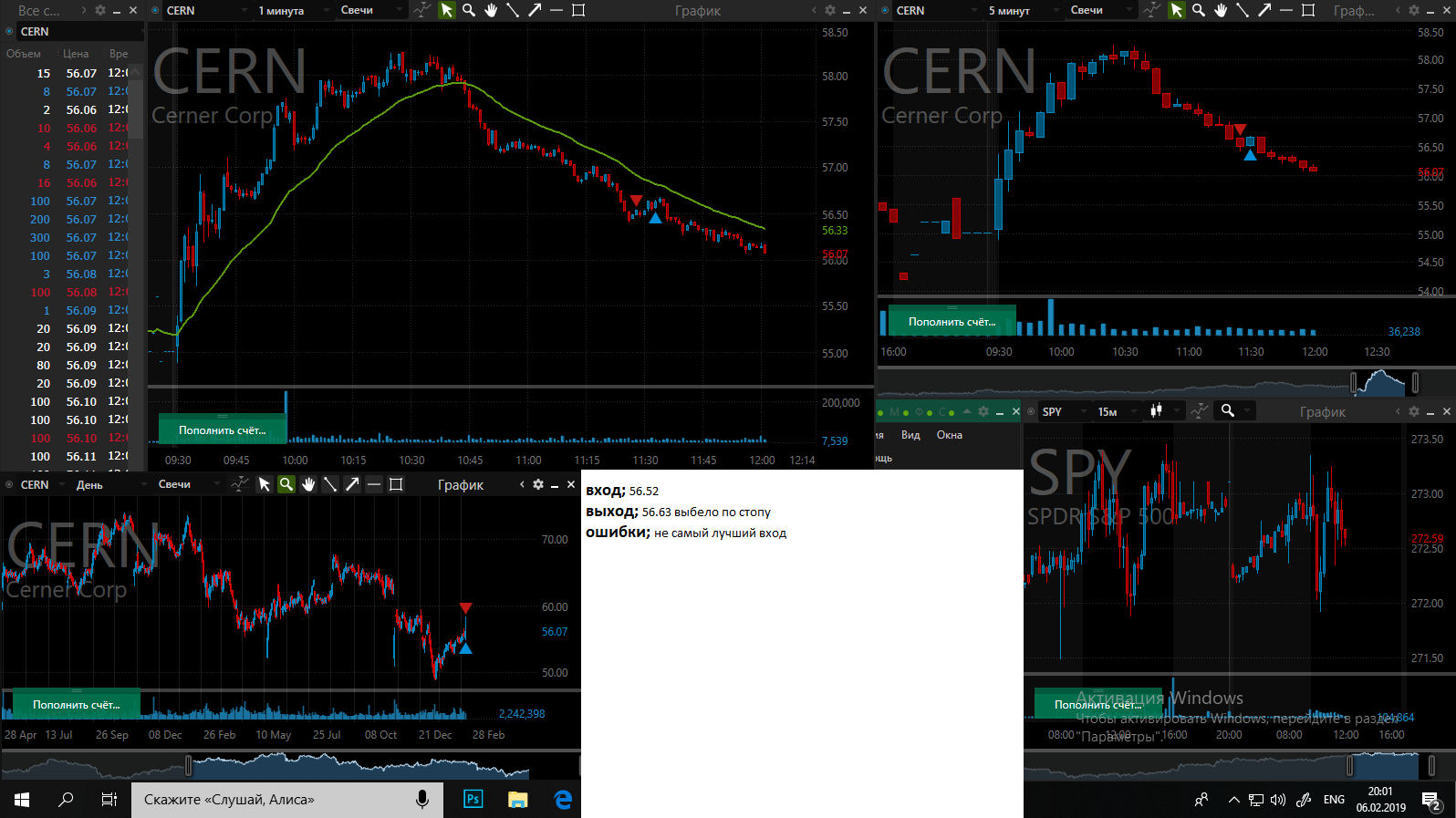The height and width of the screenshot is (818, 1456).
Task: Toggle the link radio button of the daily CERN chart
Action: (x=9, y=485)
